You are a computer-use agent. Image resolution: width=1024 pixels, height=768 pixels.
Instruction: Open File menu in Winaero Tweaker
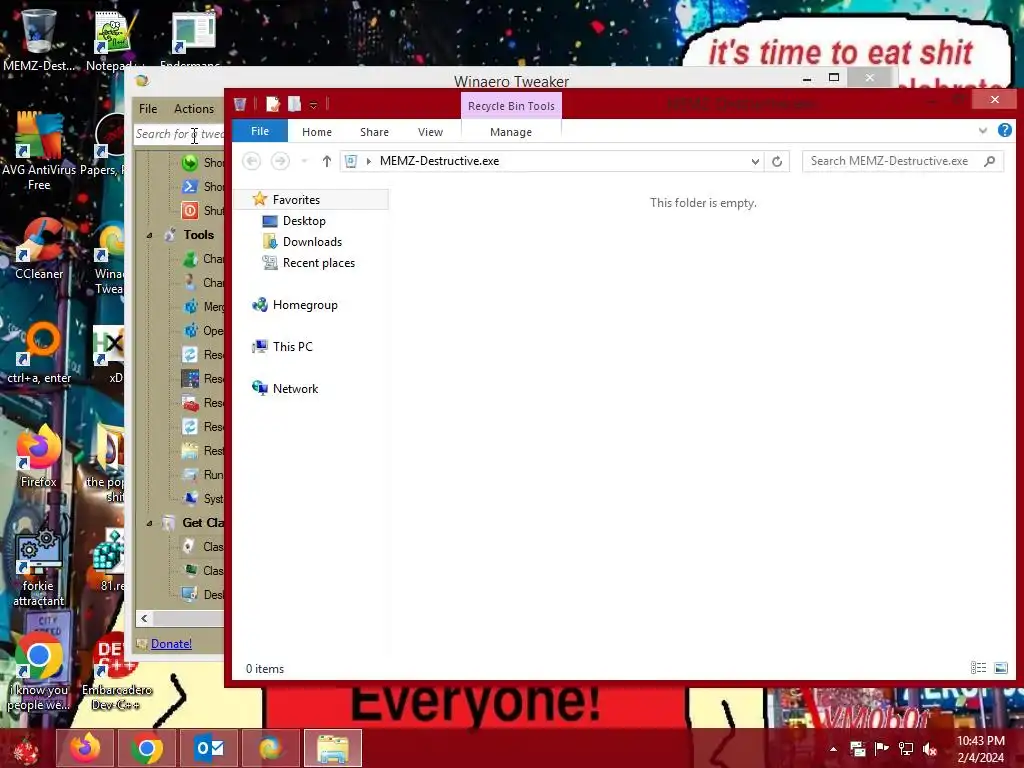tap(148, 109)
